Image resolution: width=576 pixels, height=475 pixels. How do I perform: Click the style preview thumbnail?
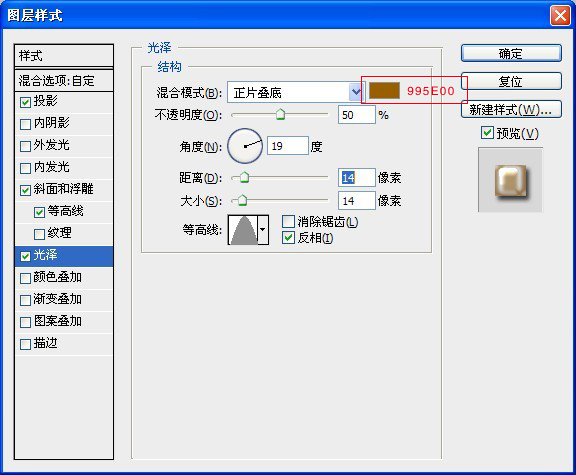510,180
